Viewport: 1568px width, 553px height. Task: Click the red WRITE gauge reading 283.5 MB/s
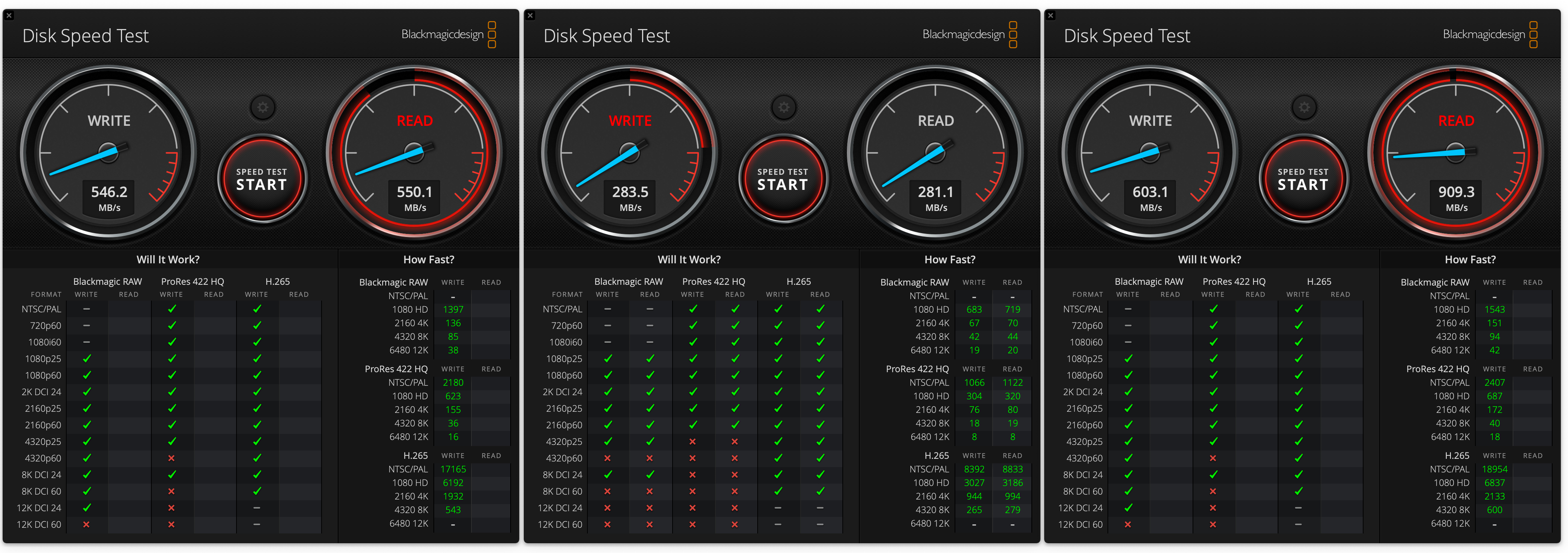630,152
